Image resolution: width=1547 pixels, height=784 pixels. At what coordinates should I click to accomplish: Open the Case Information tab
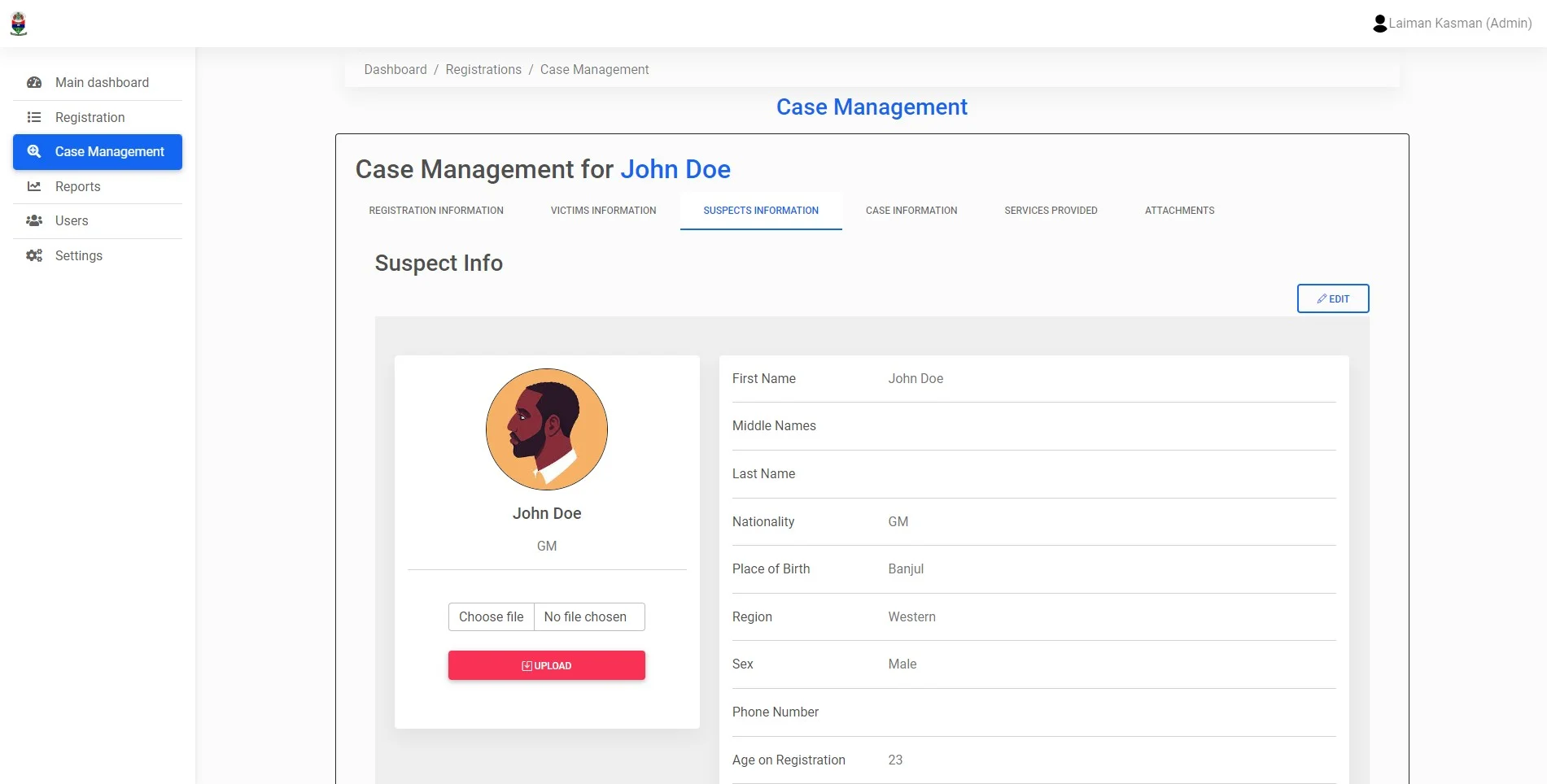911,211
